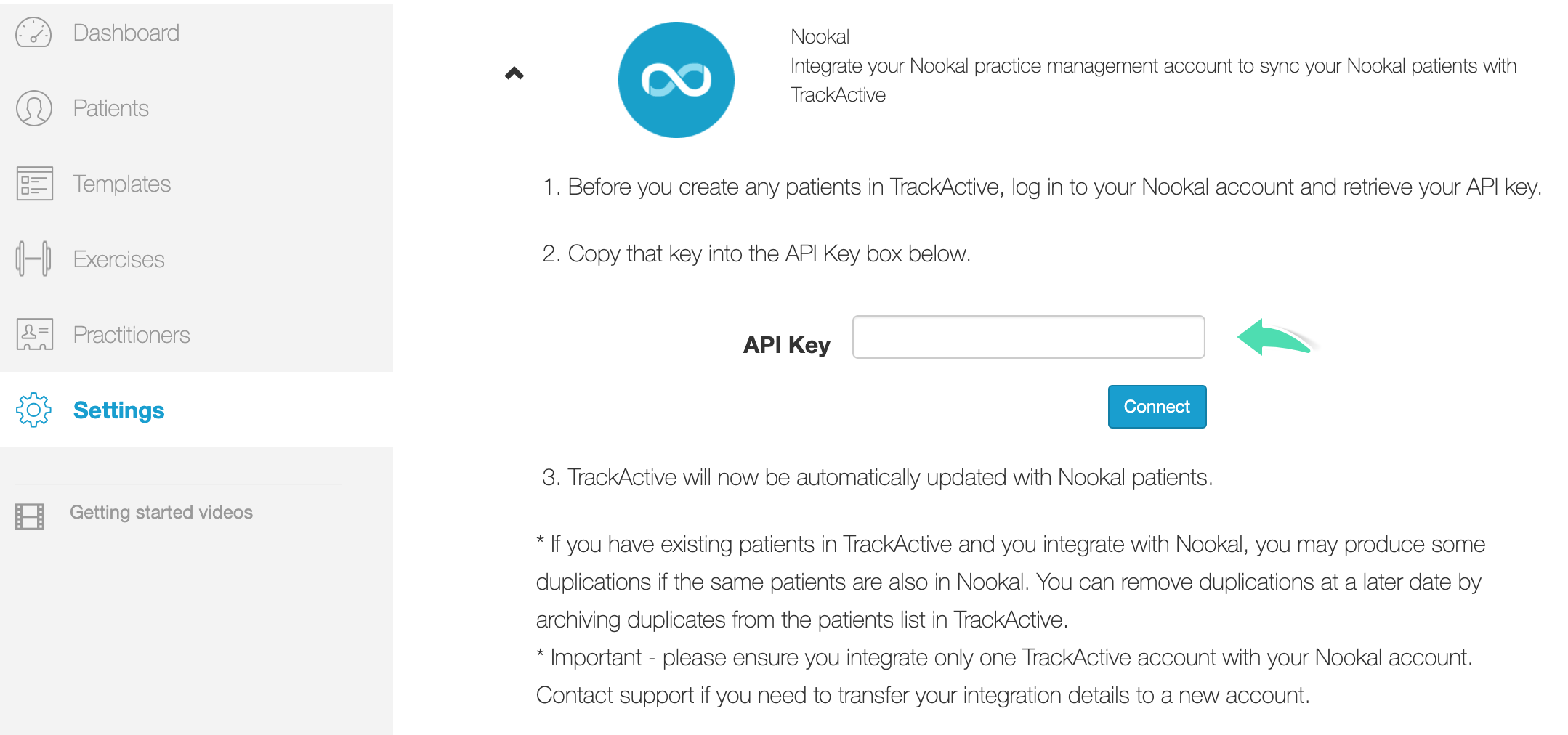Open the Practitioners page
This screenshot has height=735, width=1568.
coord(132,335)
